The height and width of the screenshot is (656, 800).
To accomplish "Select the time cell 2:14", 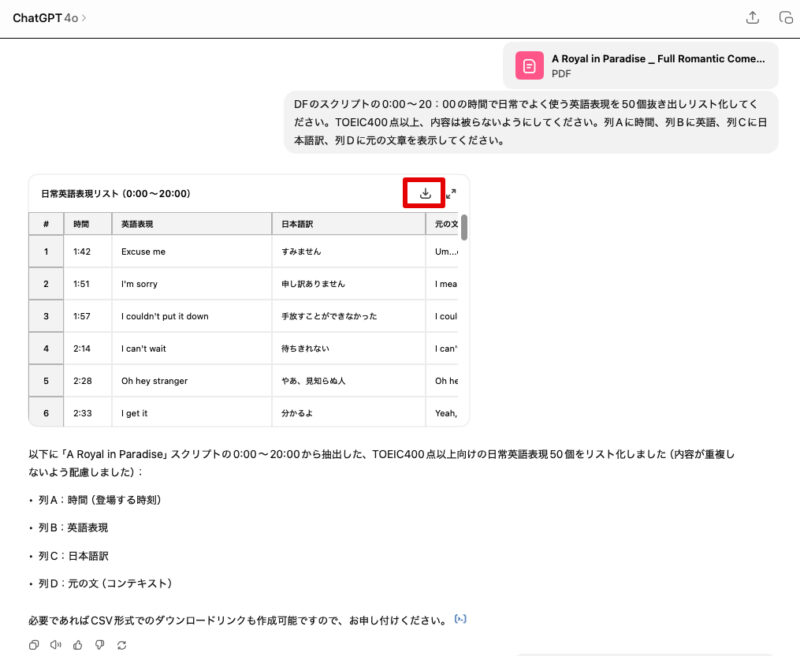I will click(x=88, y=348).
